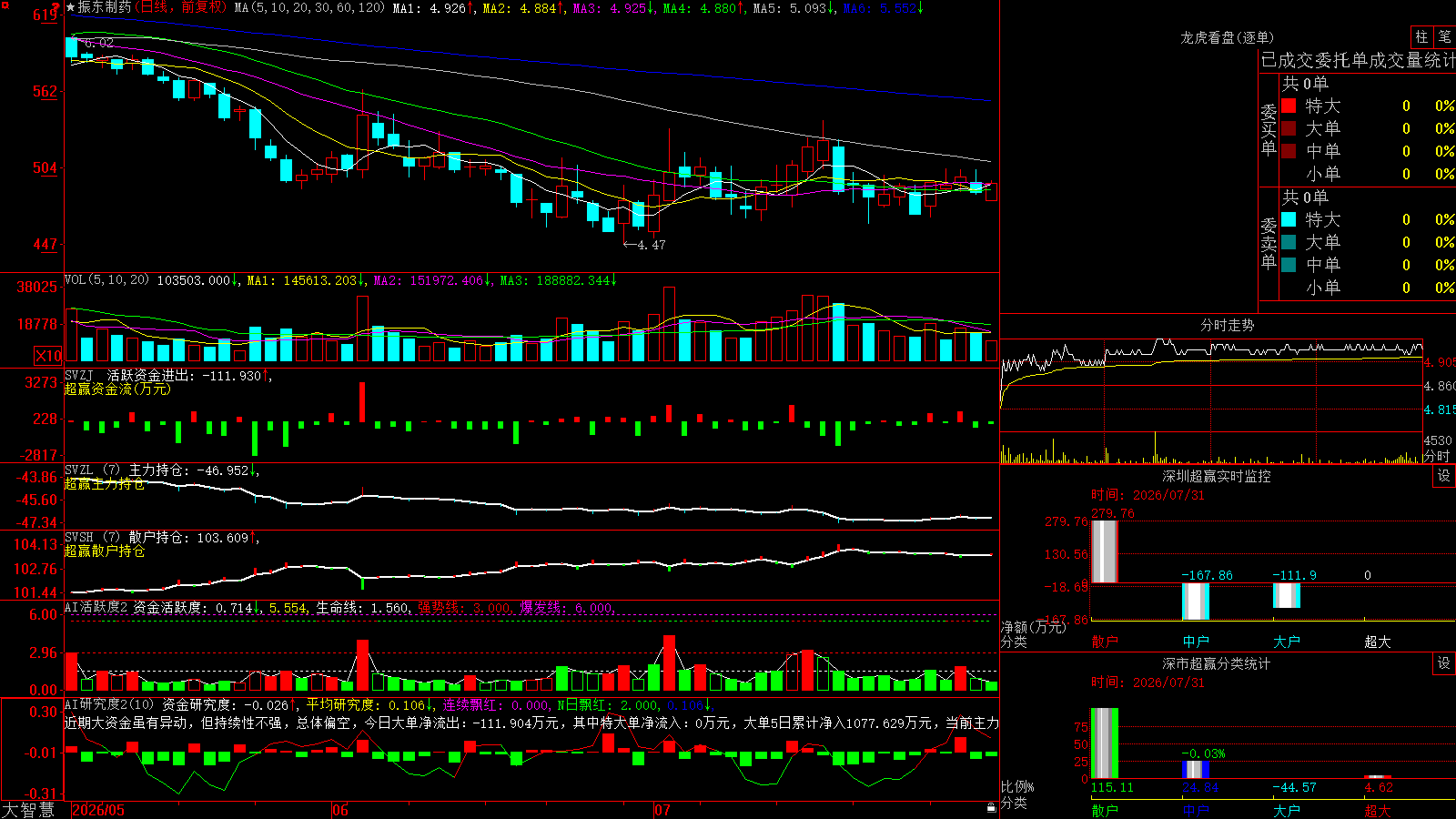Click the 平均研究度: 0.106 label

(x=366, y=704)
